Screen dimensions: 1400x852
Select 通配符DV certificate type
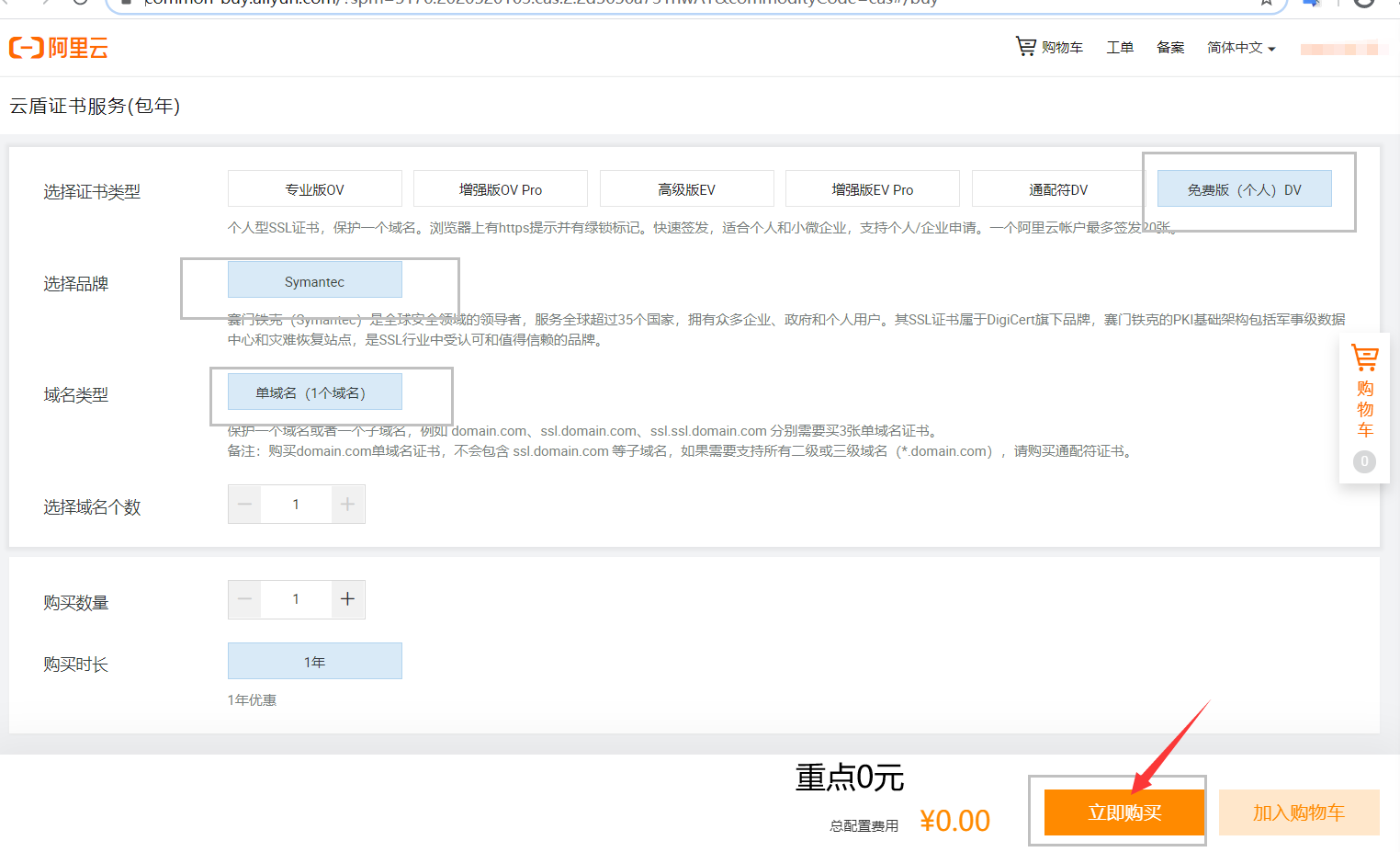[x=1058, y=189]
